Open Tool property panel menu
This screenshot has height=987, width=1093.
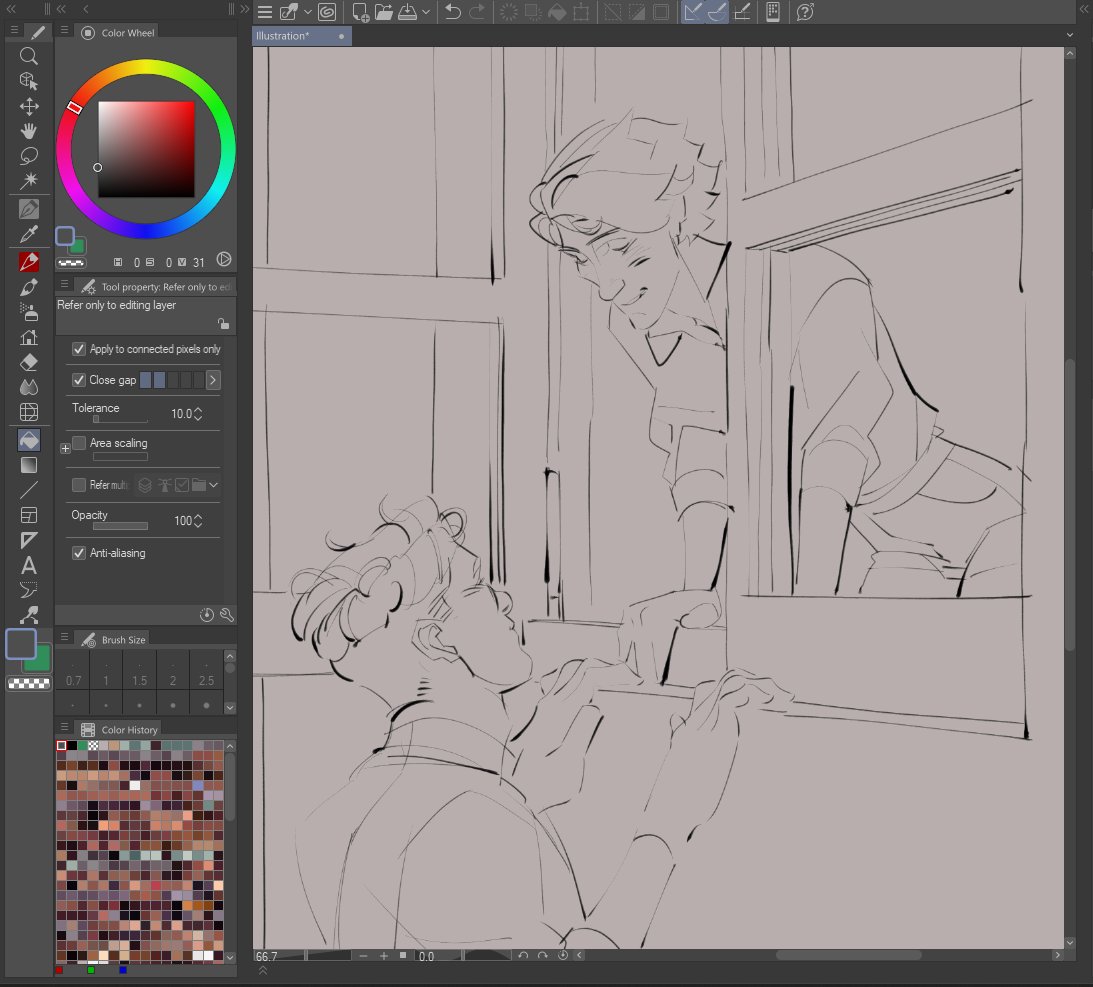coord(64,284)
